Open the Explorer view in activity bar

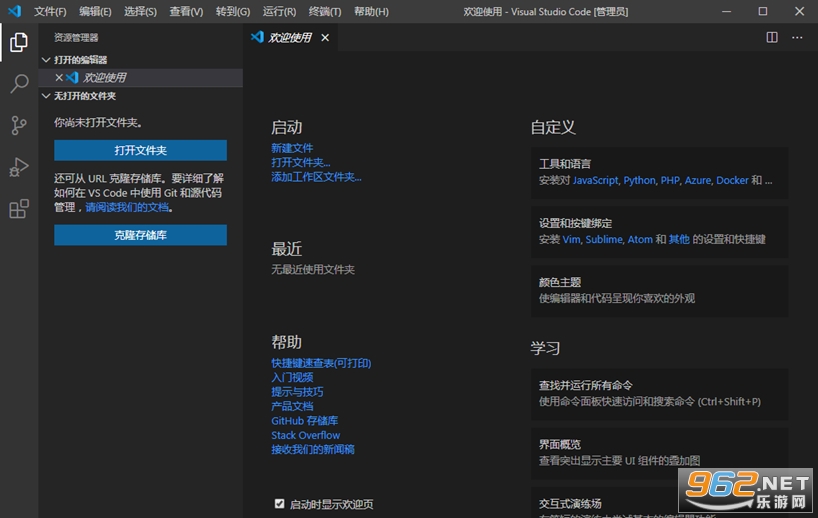point(19,42)
